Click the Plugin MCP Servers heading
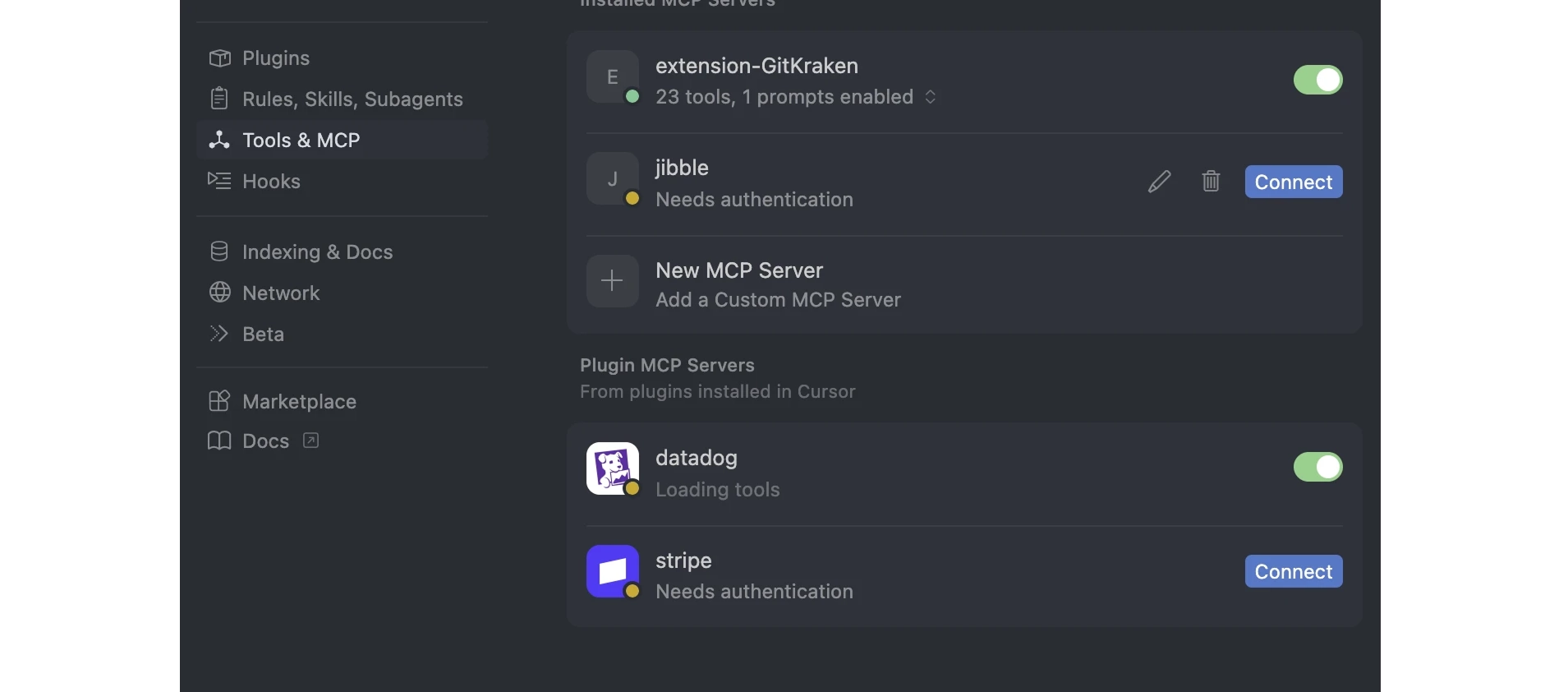The height and width of the screenshot is (692, 1568). pyautogui.click(x=667, y=365)
